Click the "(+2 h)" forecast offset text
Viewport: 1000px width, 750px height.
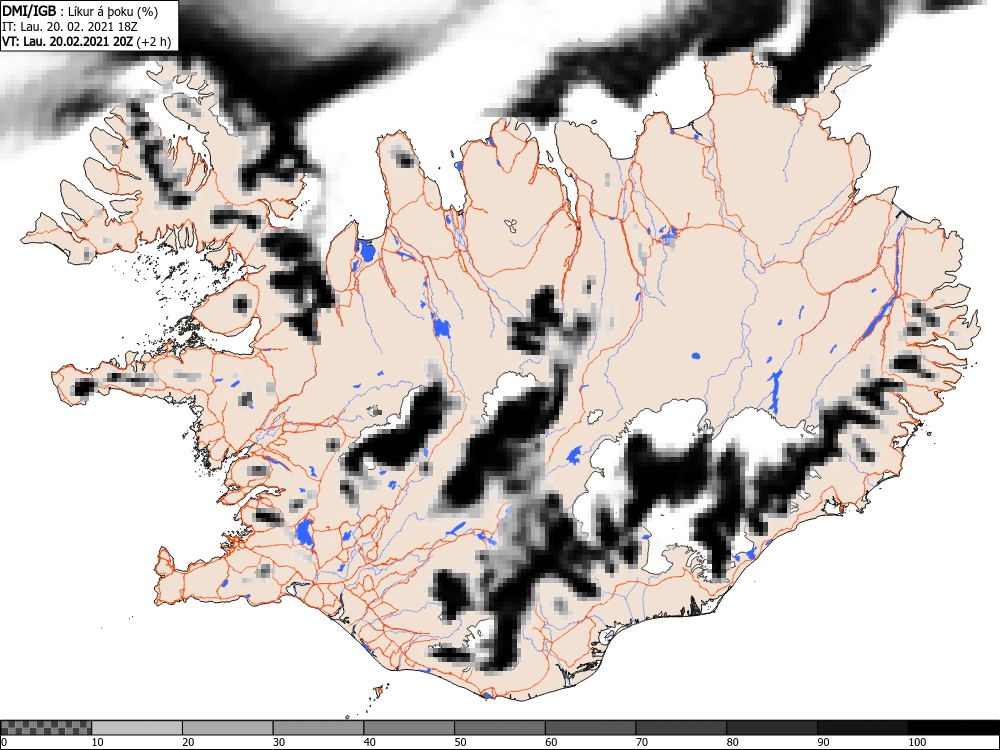click(x=154, y=42)
